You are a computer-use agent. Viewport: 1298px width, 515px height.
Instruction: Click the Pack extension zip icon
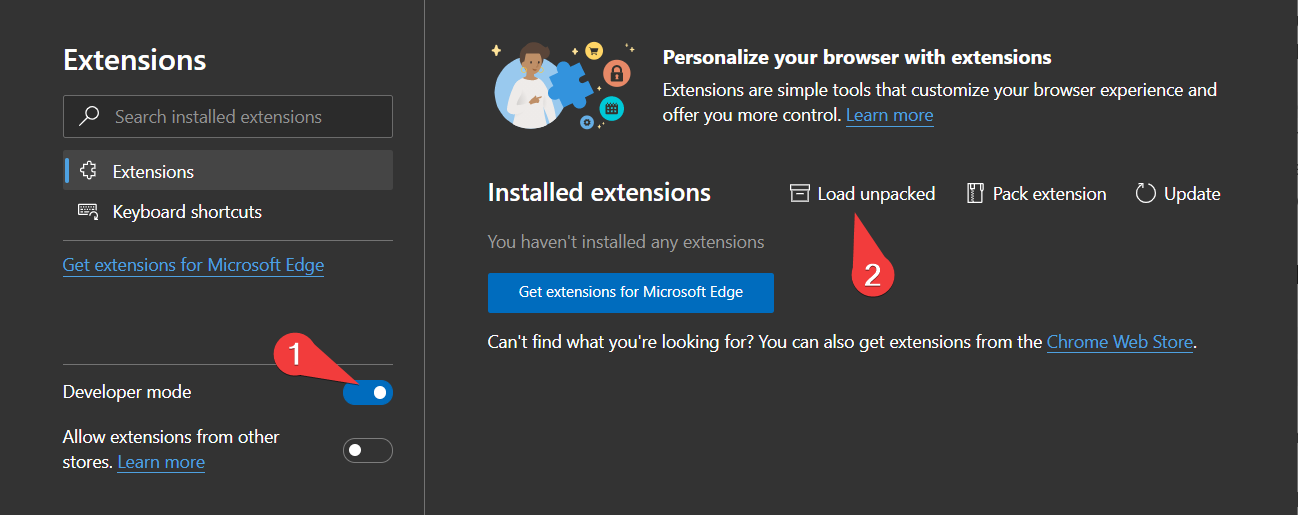pyautogui.click(x=975, y=194)
